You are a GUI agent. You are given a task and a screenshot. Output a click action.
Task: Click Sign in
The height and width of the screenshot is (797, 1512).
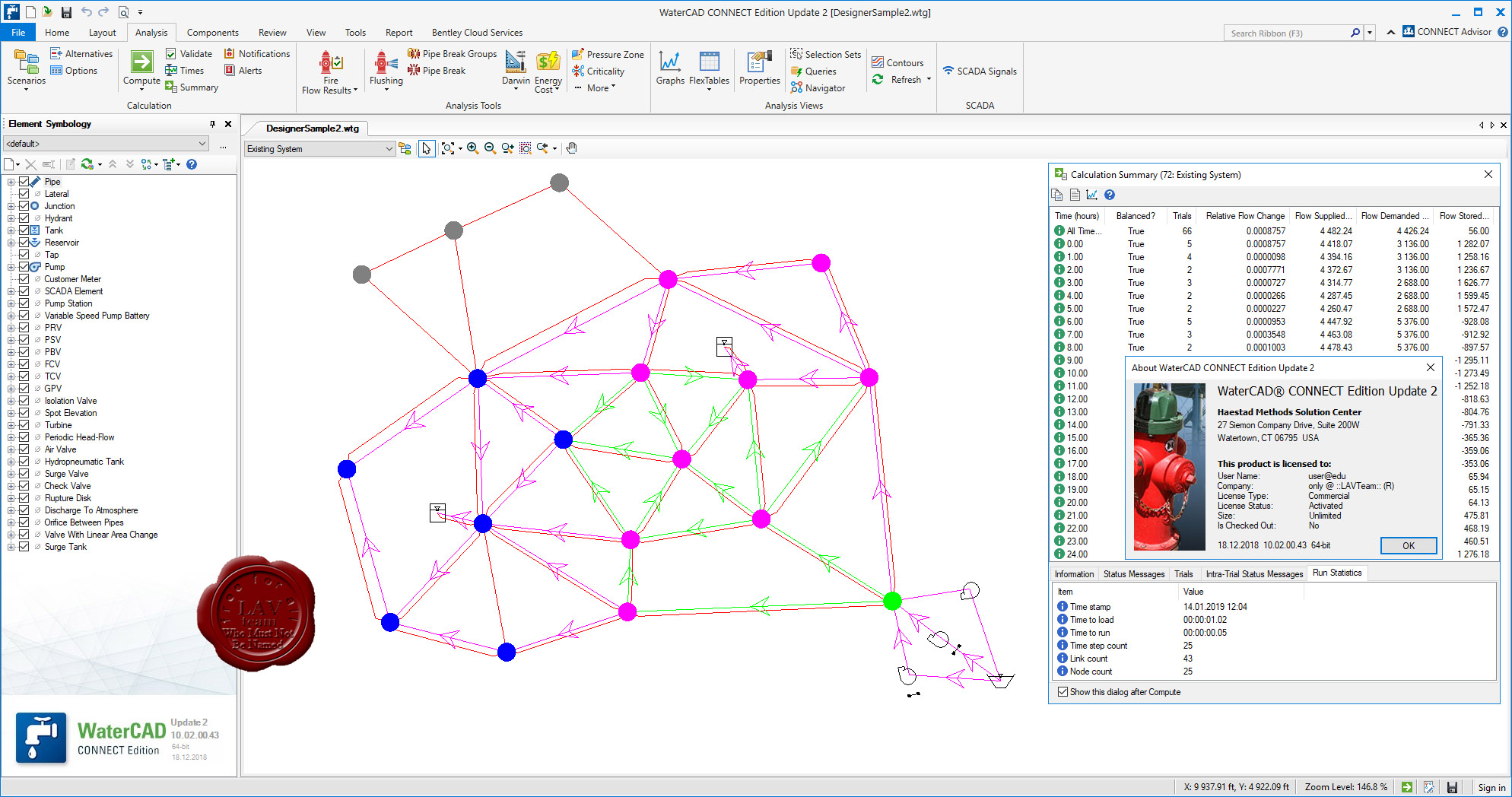[x=1491, y=788]
